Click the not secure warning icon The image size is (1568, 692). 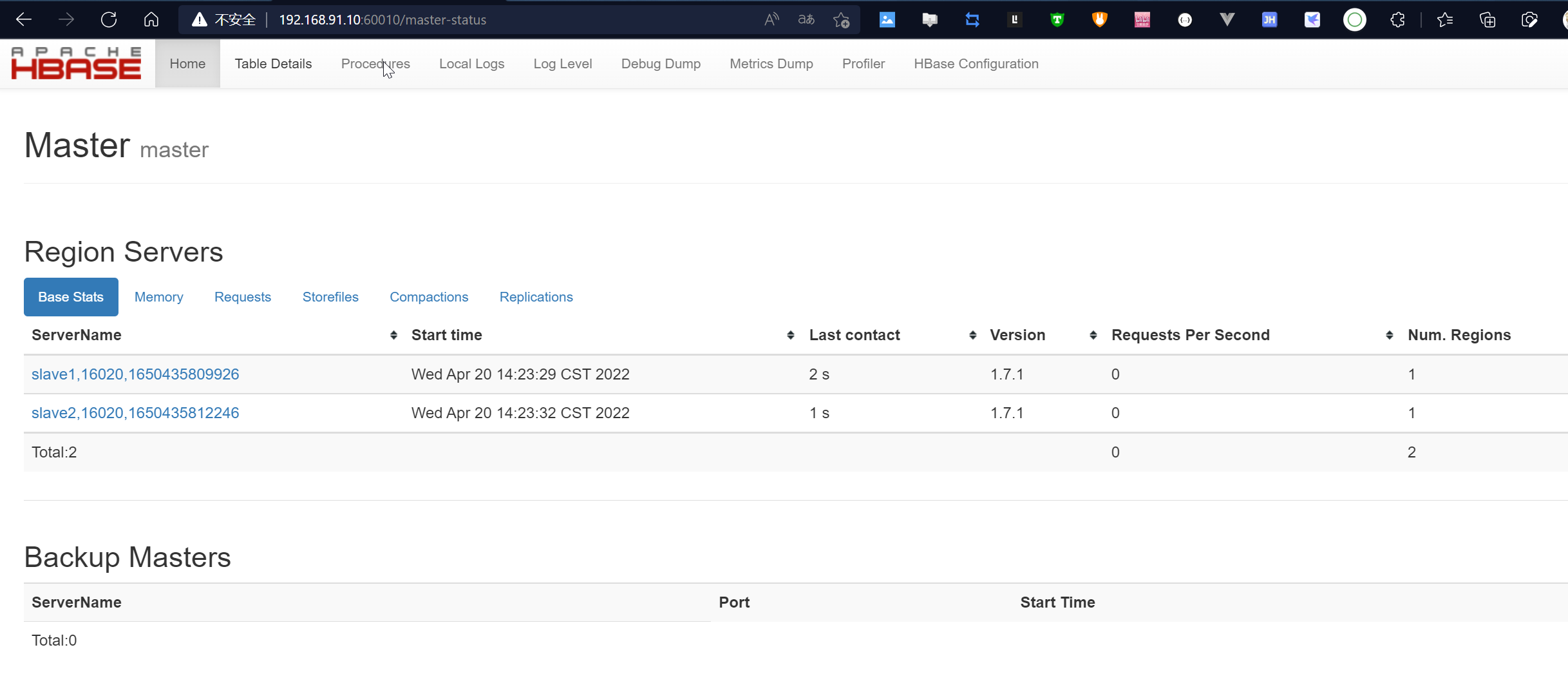[200, 20]
